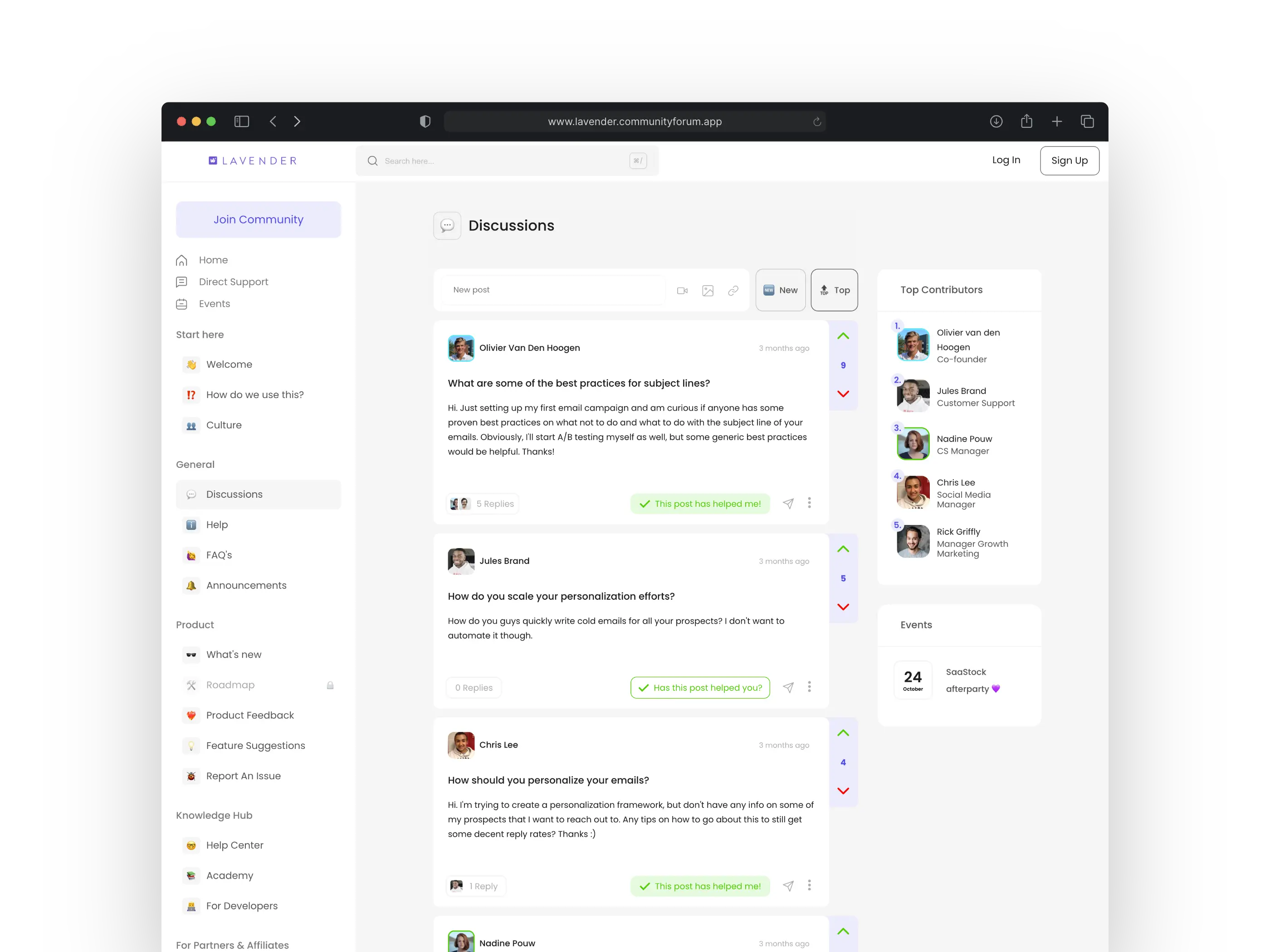Viewport: 1270px width, 952px height.
Task: Click the search magnifier icon
Action: (x=373, y=160)
